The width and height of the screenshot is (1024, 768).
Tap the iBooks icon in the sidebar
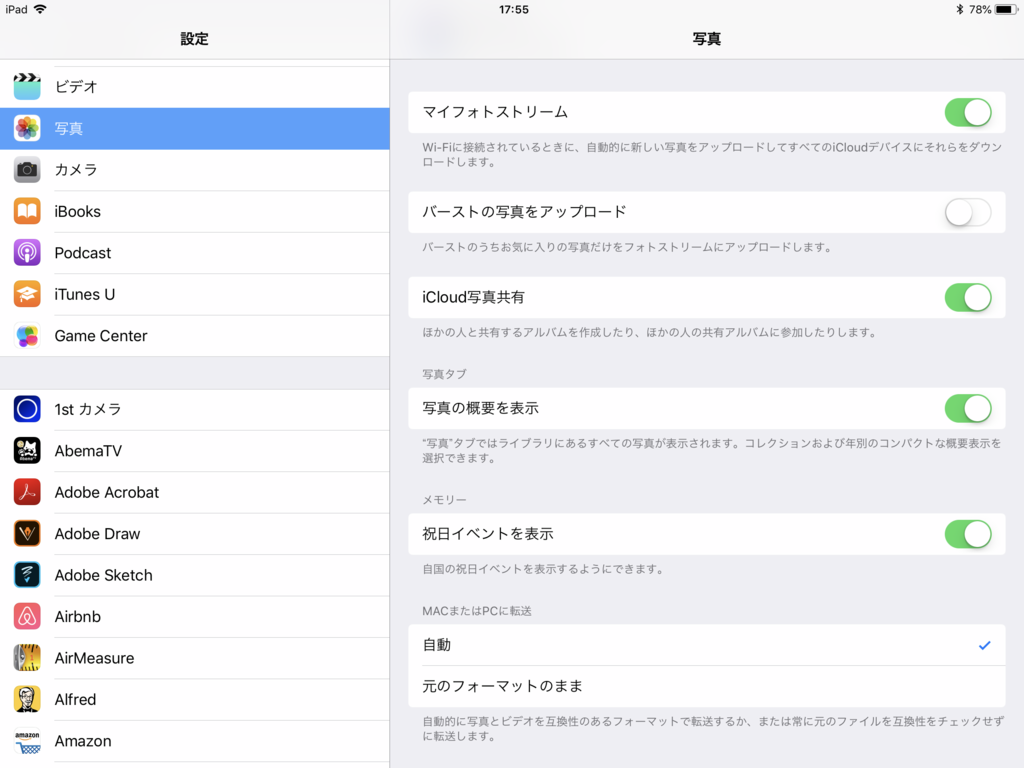pos(27,211)
